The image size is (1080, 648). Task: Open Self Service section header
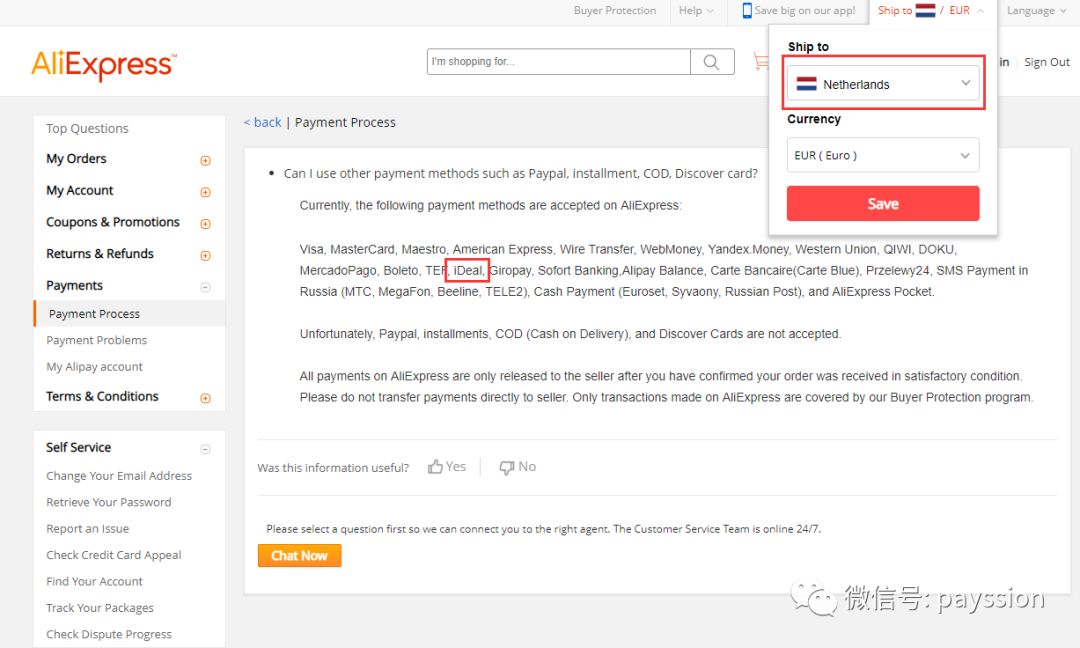(79, 448)
